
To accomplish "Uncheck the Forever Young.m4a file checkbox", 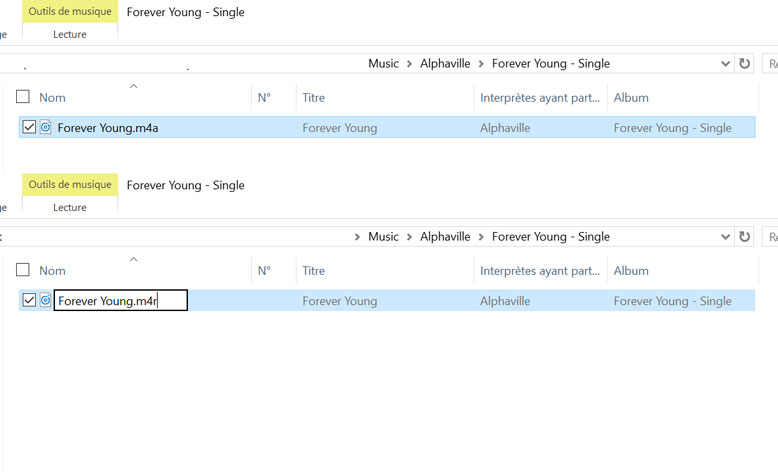I will click(x=29, y=127).
